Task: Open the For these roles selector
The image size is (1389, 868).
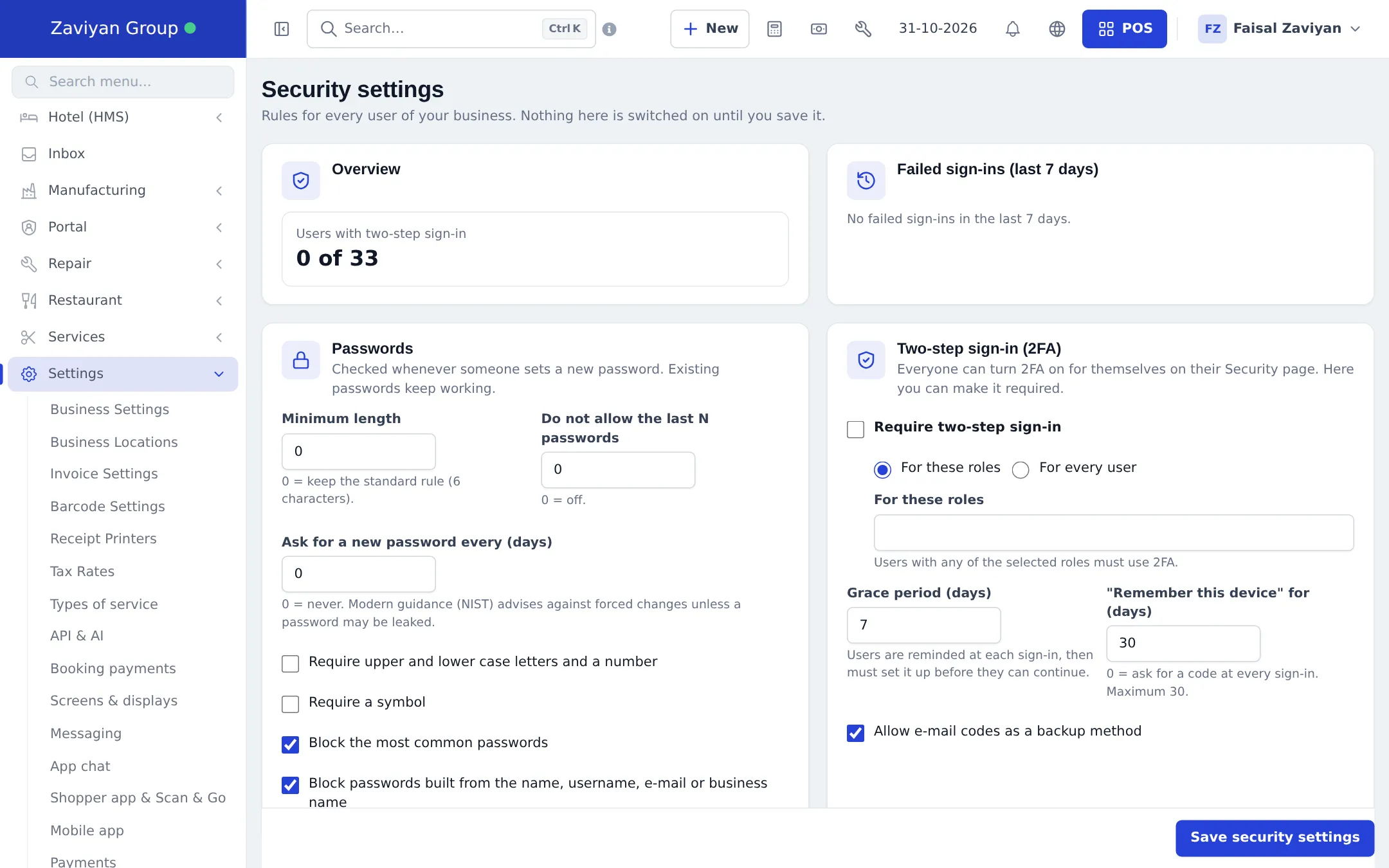Action: click(1114, 532)
